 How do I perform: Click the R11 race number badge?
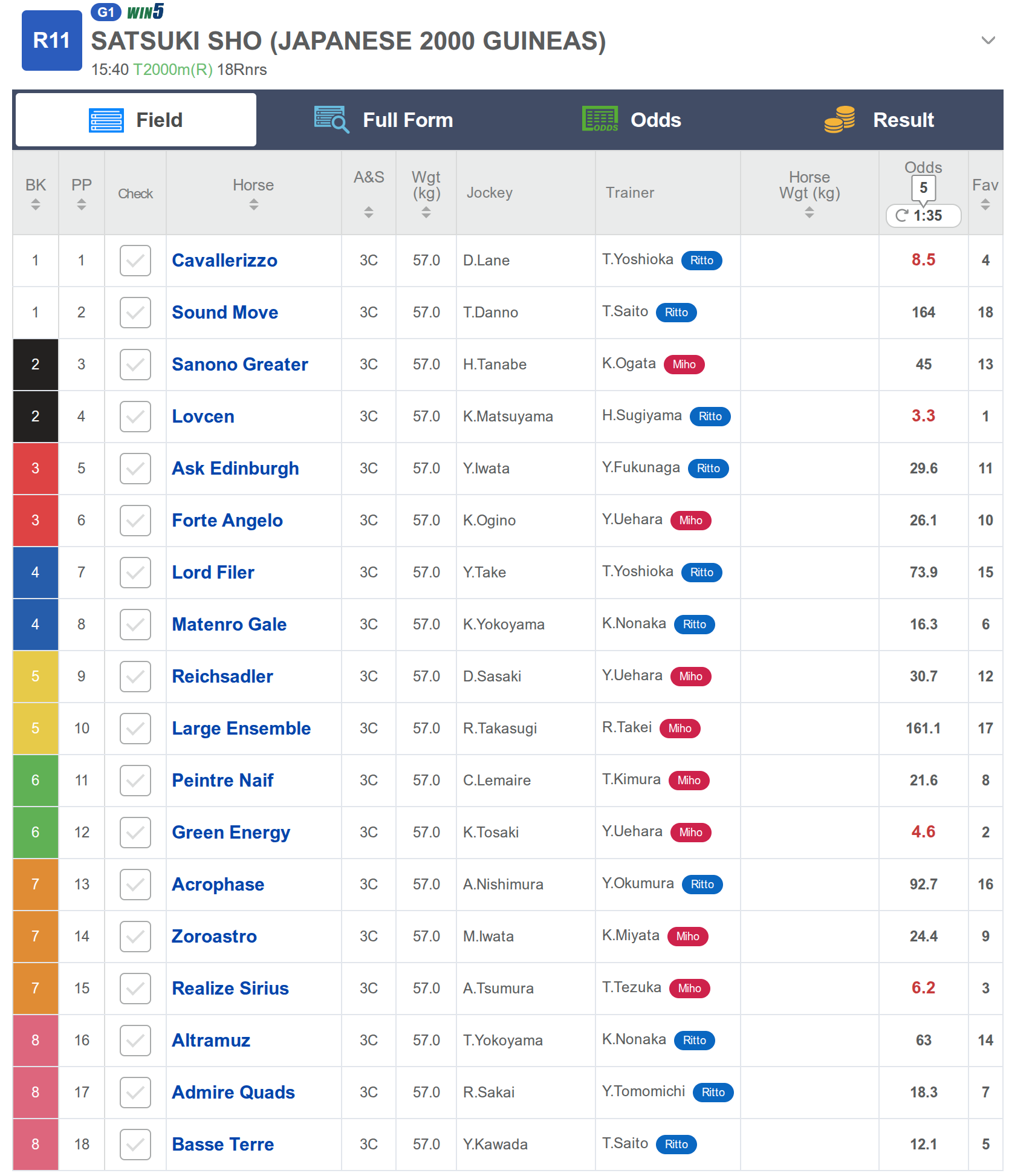[52, 41]
